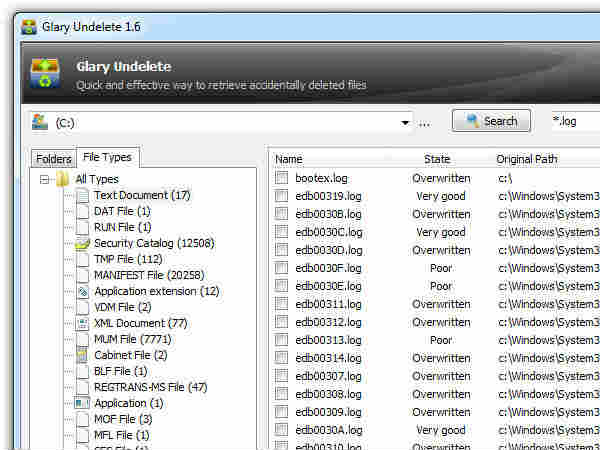Click the REGTRANS-MS File type icon
This screenshot has height=450, width=600.
click(x=82, y=388)
